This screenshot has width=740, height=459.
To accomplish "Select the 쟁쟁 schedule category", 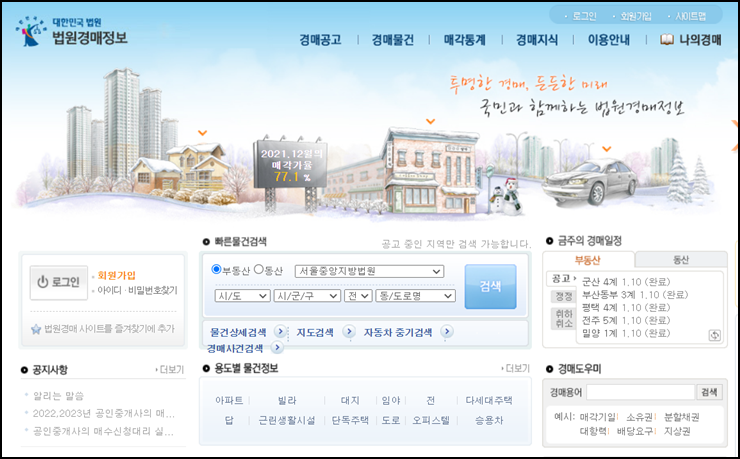I will (563, 296).
